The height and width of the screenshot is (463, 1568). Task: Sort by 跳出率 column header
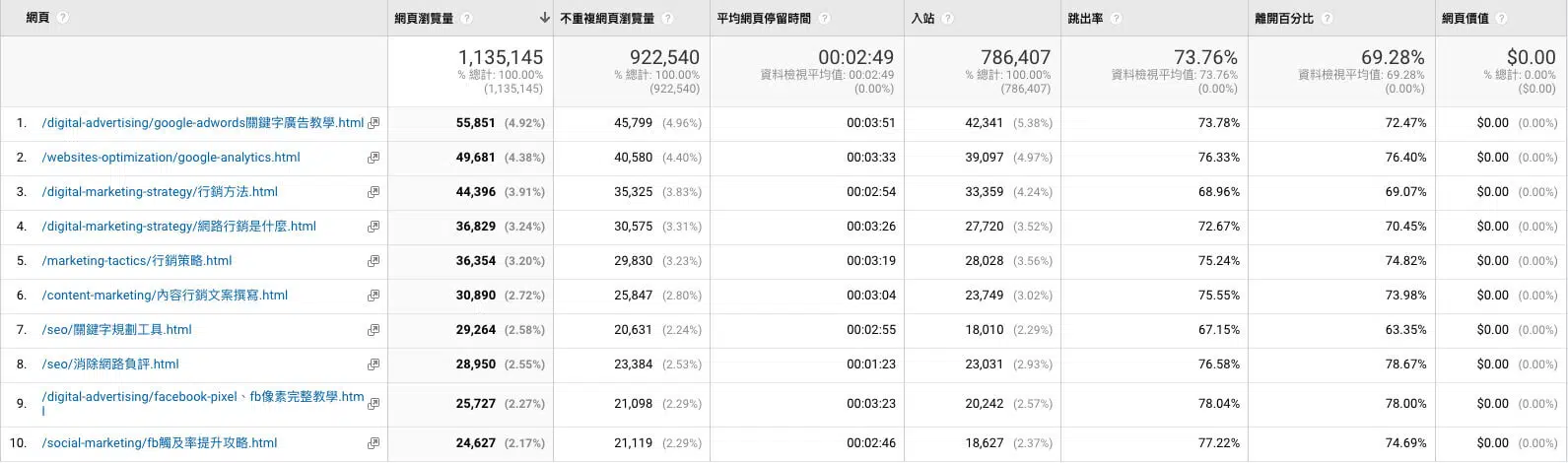1086,18
